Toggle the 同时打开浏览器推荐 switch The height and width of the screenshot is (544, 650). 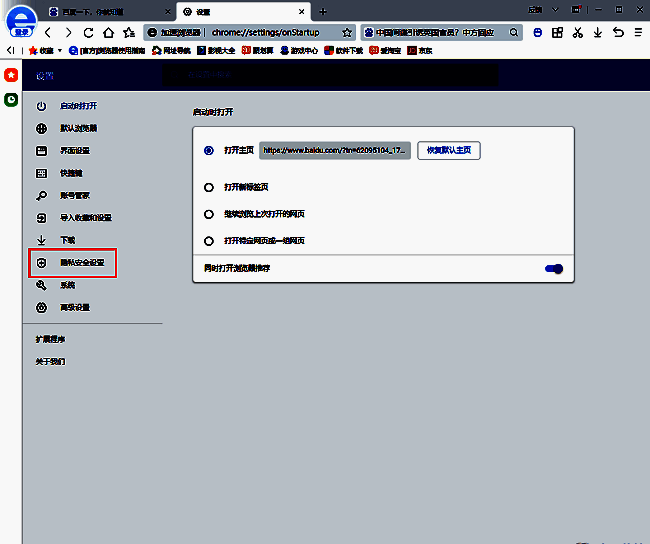(x=554, y=268)
